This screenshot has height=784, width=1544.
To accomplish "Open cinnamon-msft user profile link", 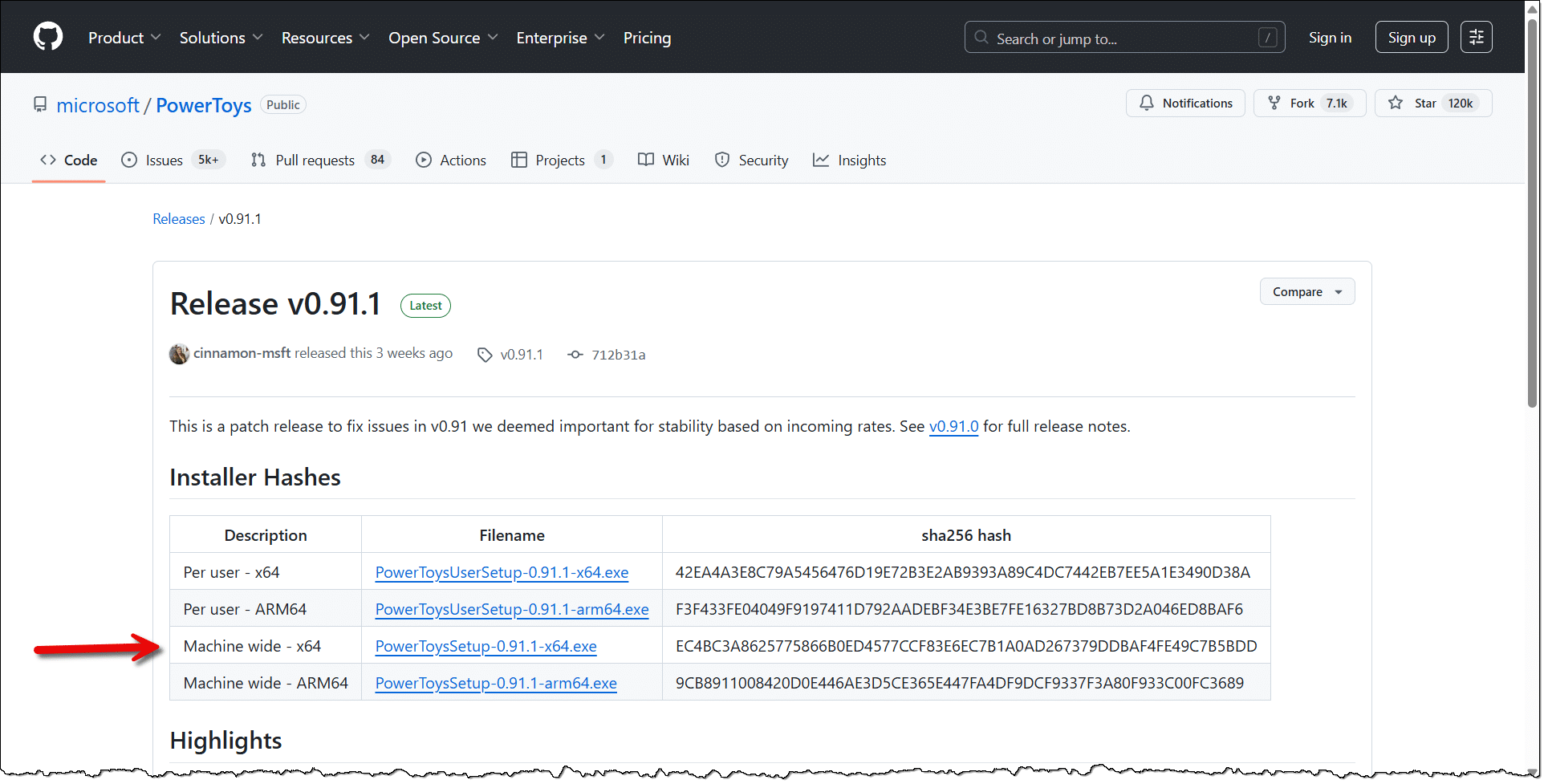I will click(242, 353).
